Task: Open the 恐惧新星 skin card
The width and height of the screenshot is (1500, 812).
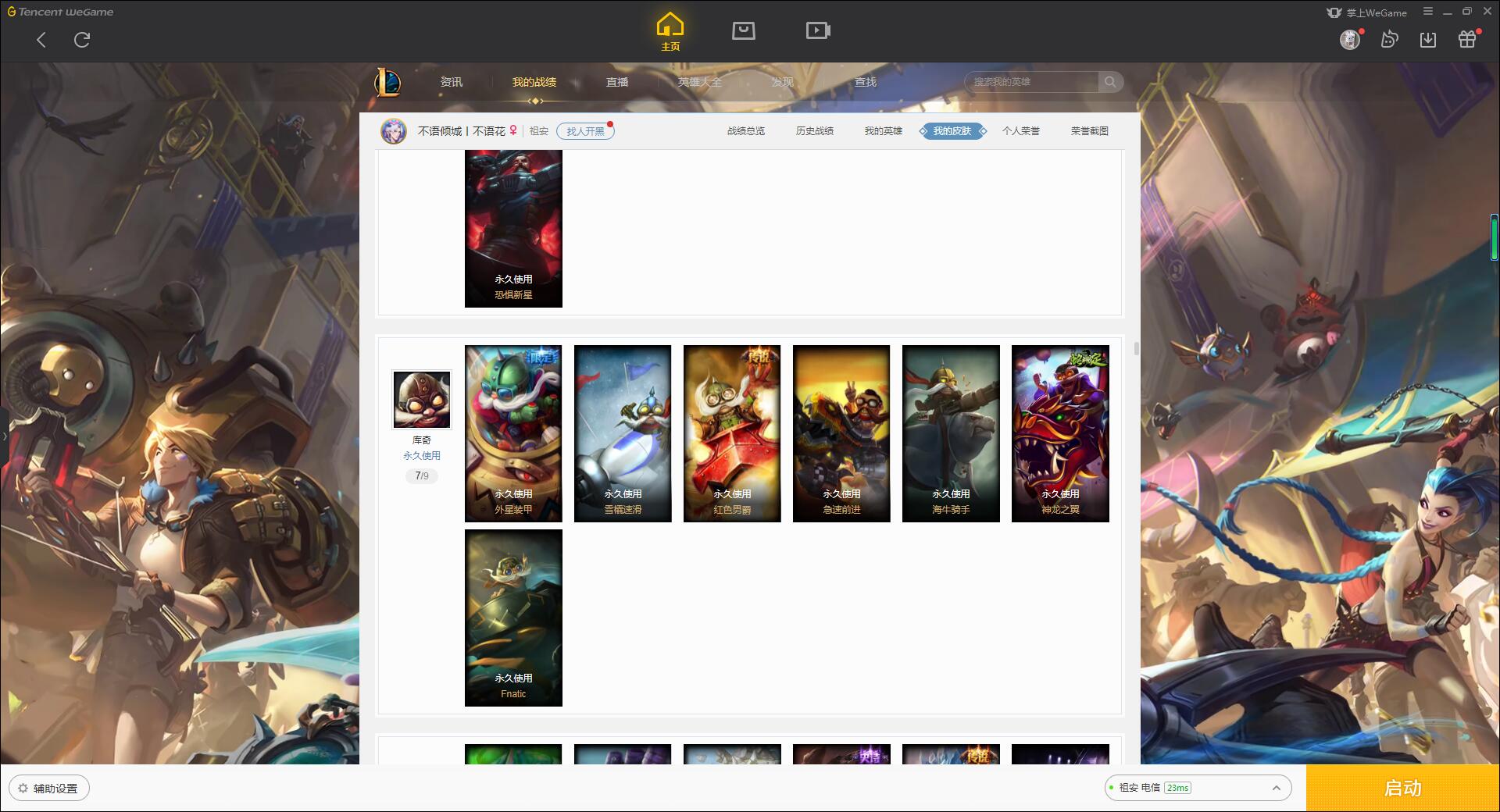Action: [x=513, y=229]
